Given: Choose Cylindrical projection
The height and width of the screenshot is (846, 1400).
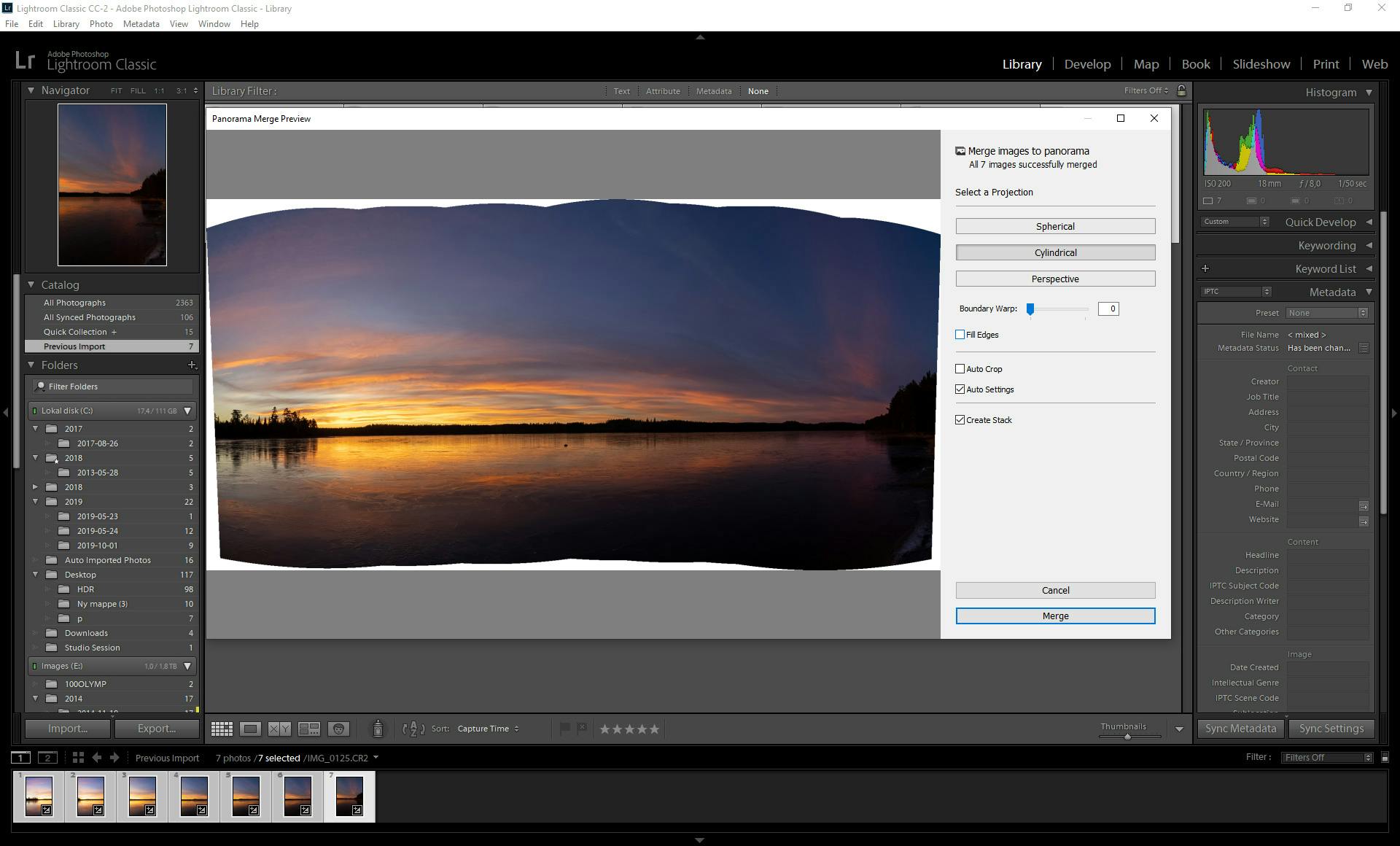Looking at the screenshot, I should [x=1055, y=252].
